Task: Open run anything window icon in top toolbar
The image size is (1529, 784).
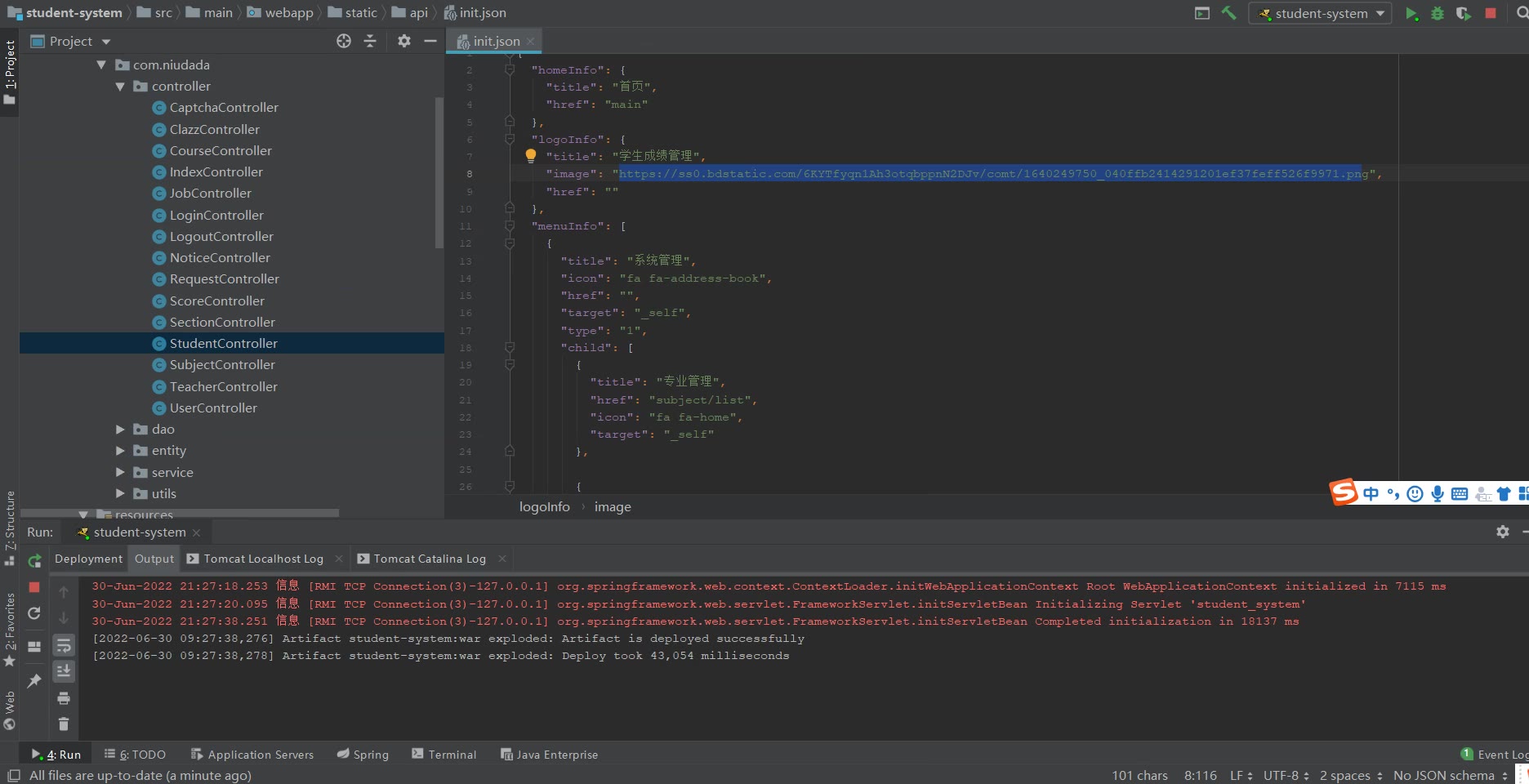Action: 1202,13
